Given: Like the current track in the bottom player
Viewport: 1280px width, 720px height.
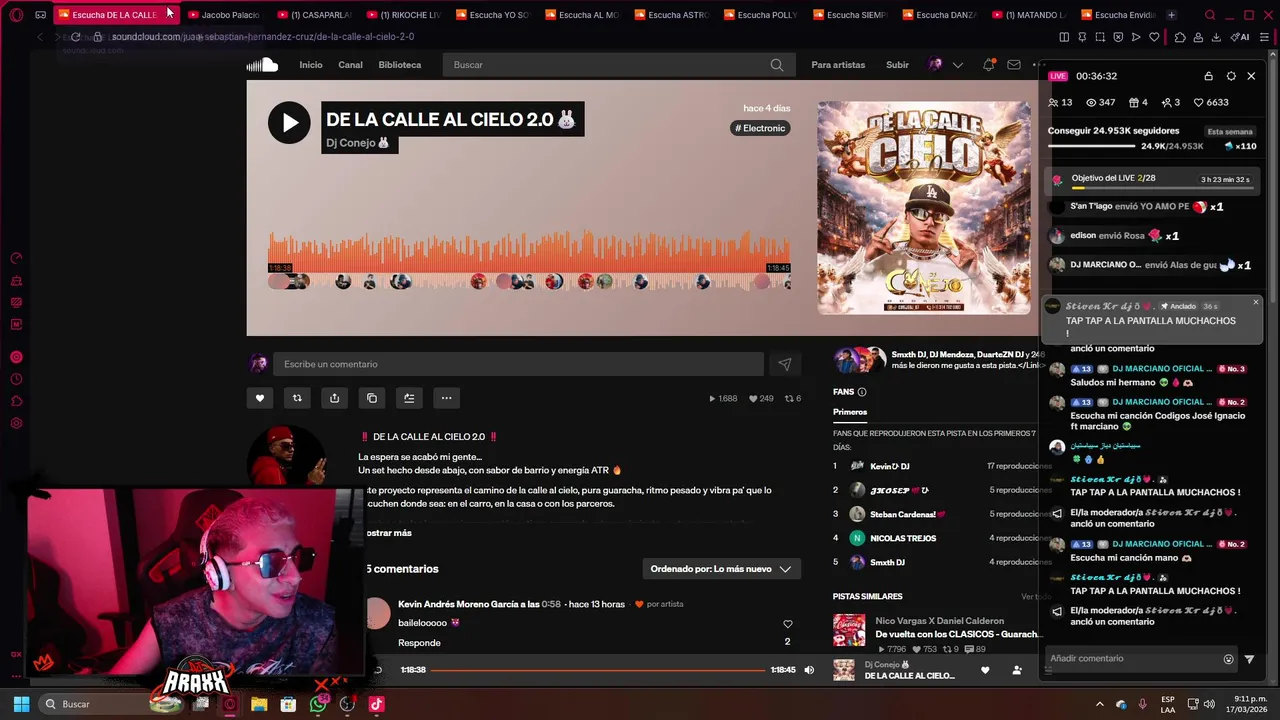Looking at the screenshot, I should (x=985, y=670).
